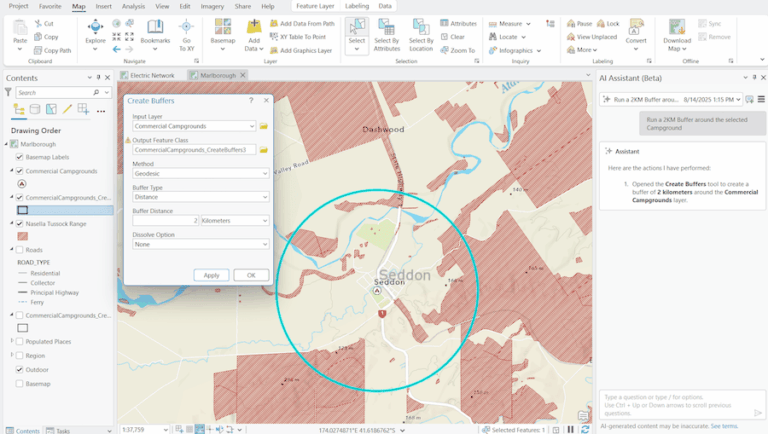The image size is (768, 434).
Task: Open the Method dropdown showing Geodesic
Action: click(x=265, y=173)
